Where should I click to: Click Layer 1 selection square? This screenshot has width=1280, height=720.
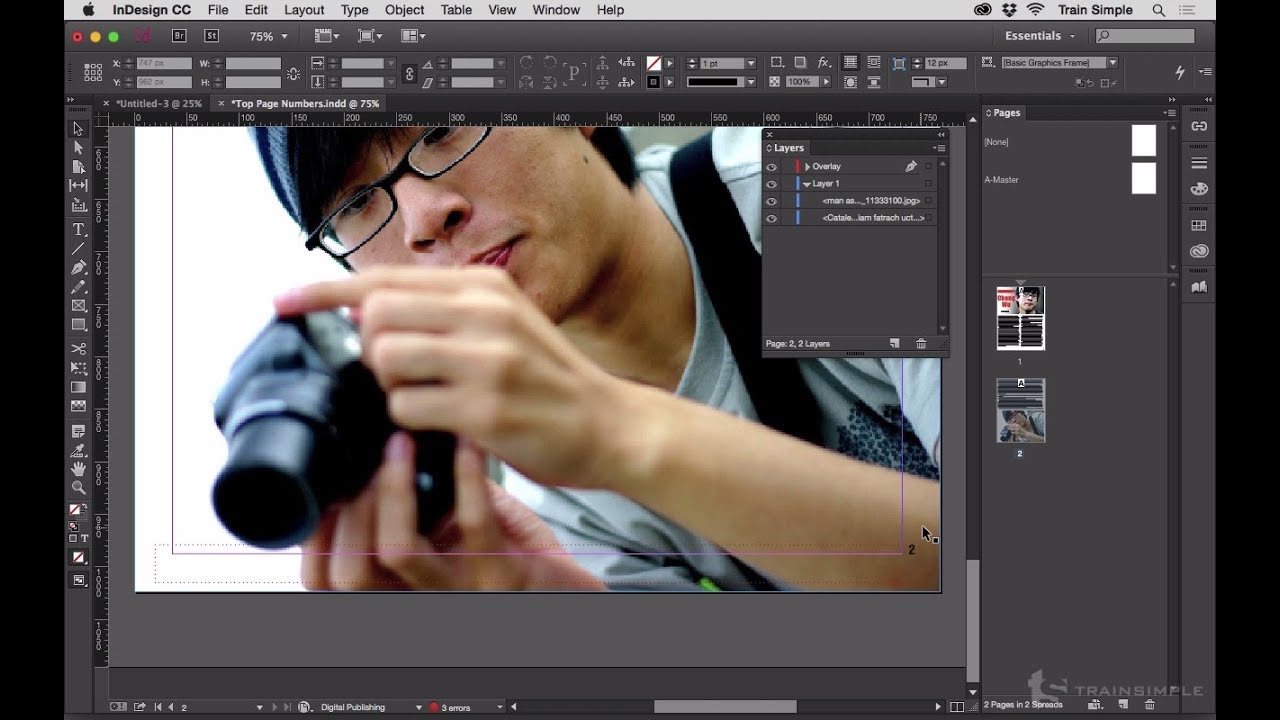(929, 184)
